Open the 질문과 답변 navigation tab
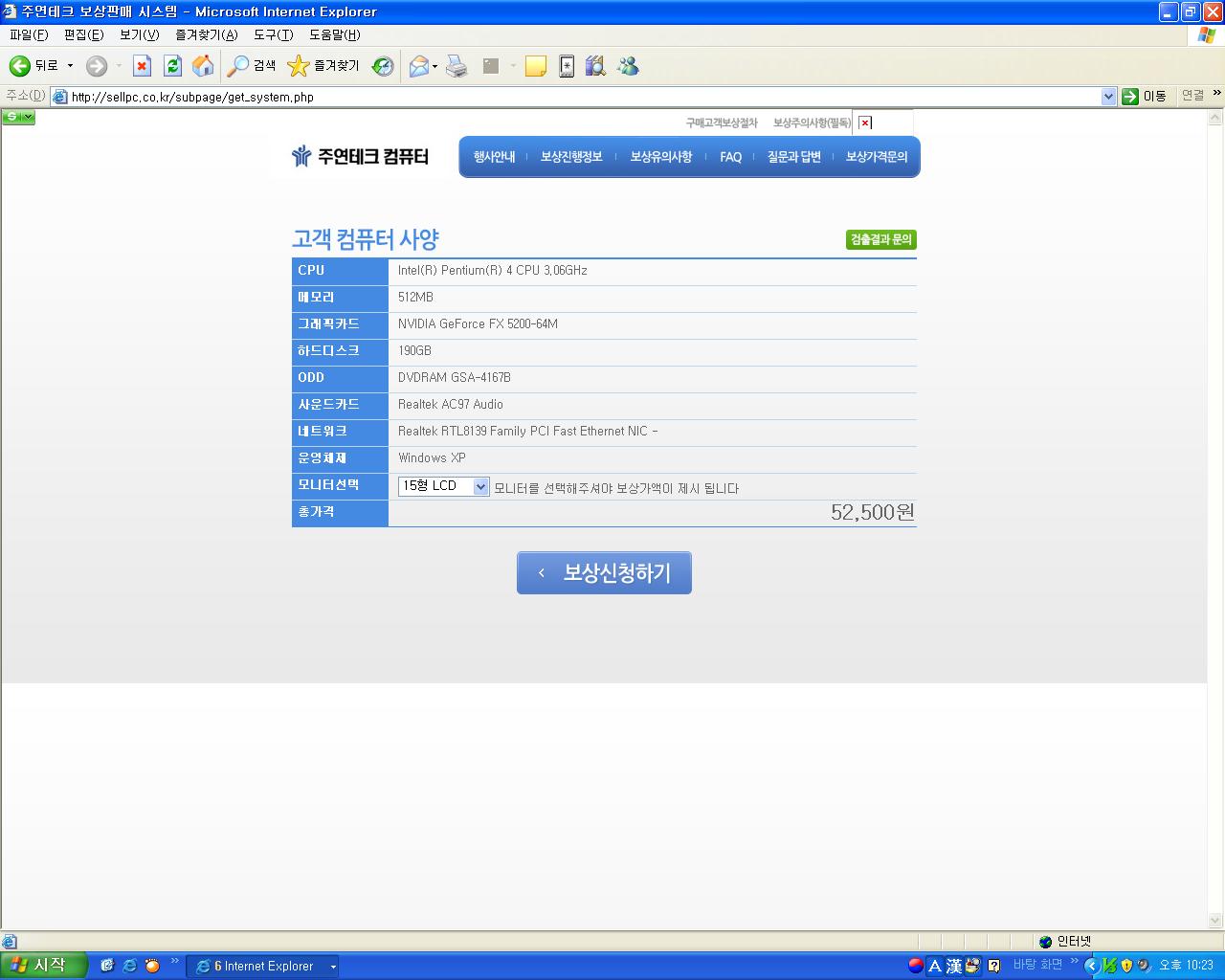 tap(793, 157)
